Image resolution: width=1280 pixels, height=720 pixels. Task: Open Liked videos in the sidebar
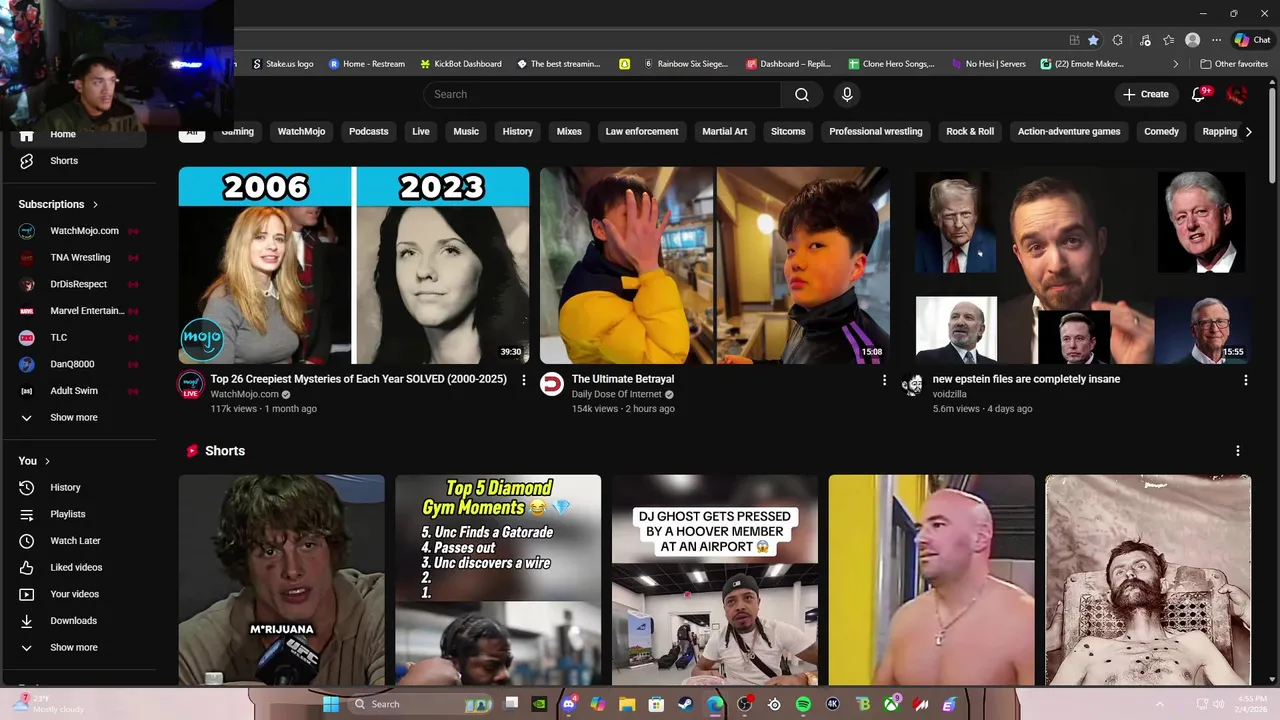(78, 567)
